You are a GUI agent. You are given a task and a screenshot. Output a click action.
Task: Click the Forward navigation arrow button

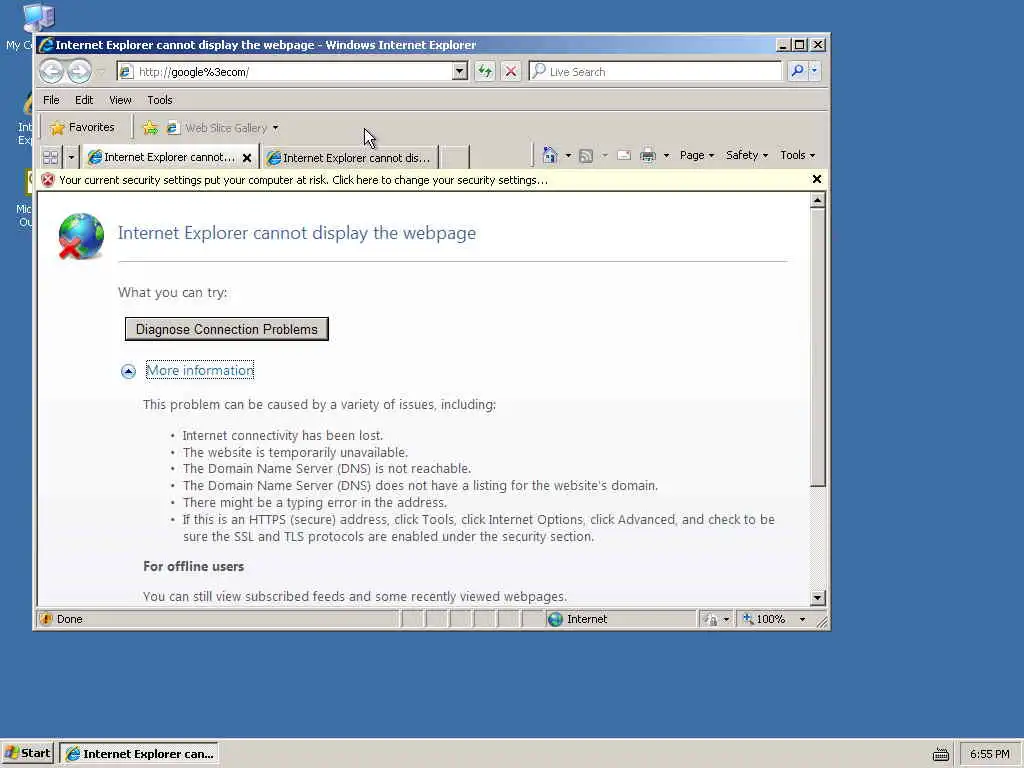pyautogui.click(x=79, y=71)
